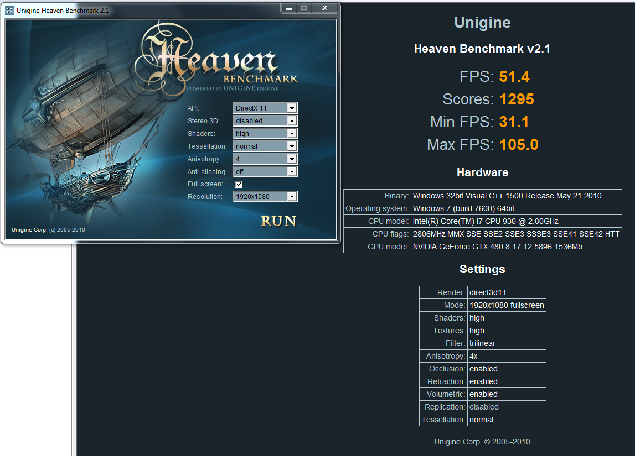
Task: Click the RUN button to start benchmark
Action: (x=278, y=221)
